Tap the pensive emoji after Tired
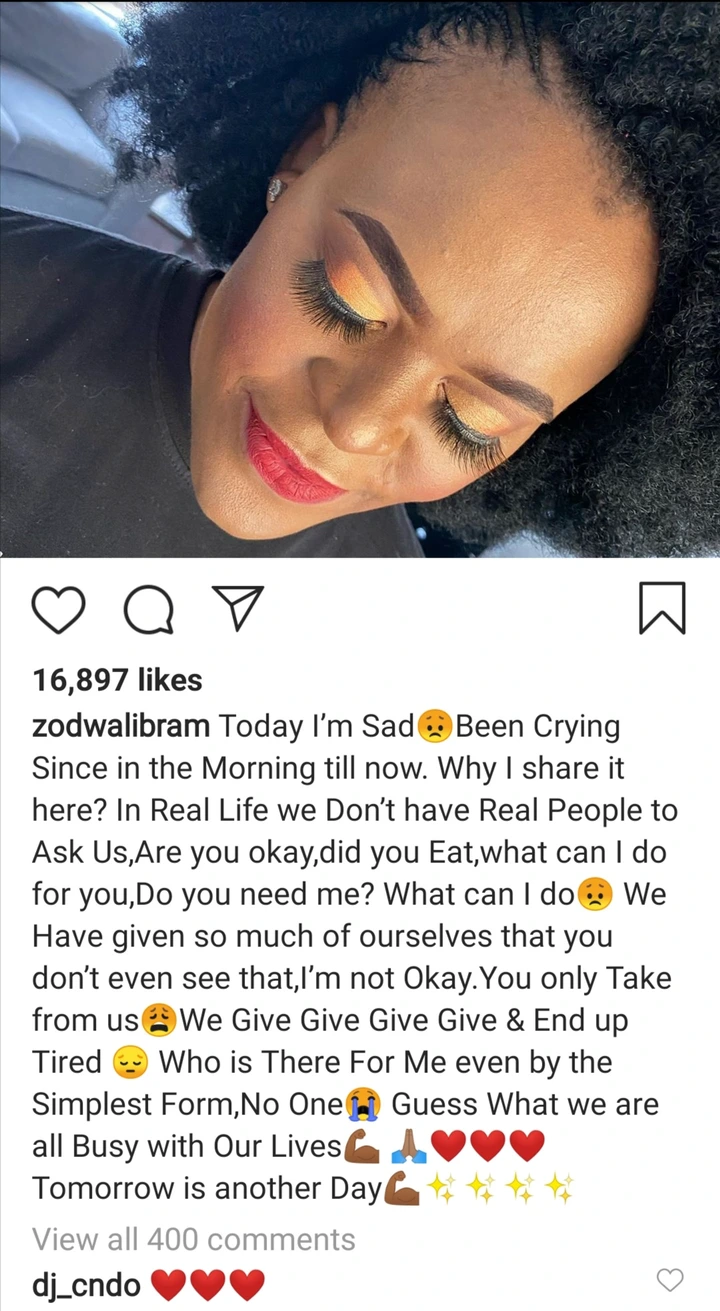This screenshot has height=1311, width=720. (x=131, y=1062)
